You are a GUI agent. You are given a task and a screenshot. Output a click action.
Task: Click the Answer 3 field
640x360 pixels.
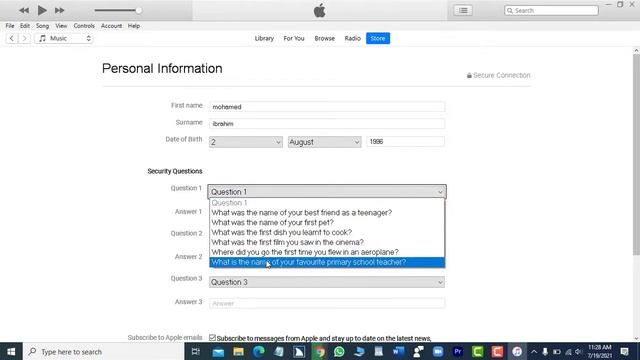[x=327, y=303]
